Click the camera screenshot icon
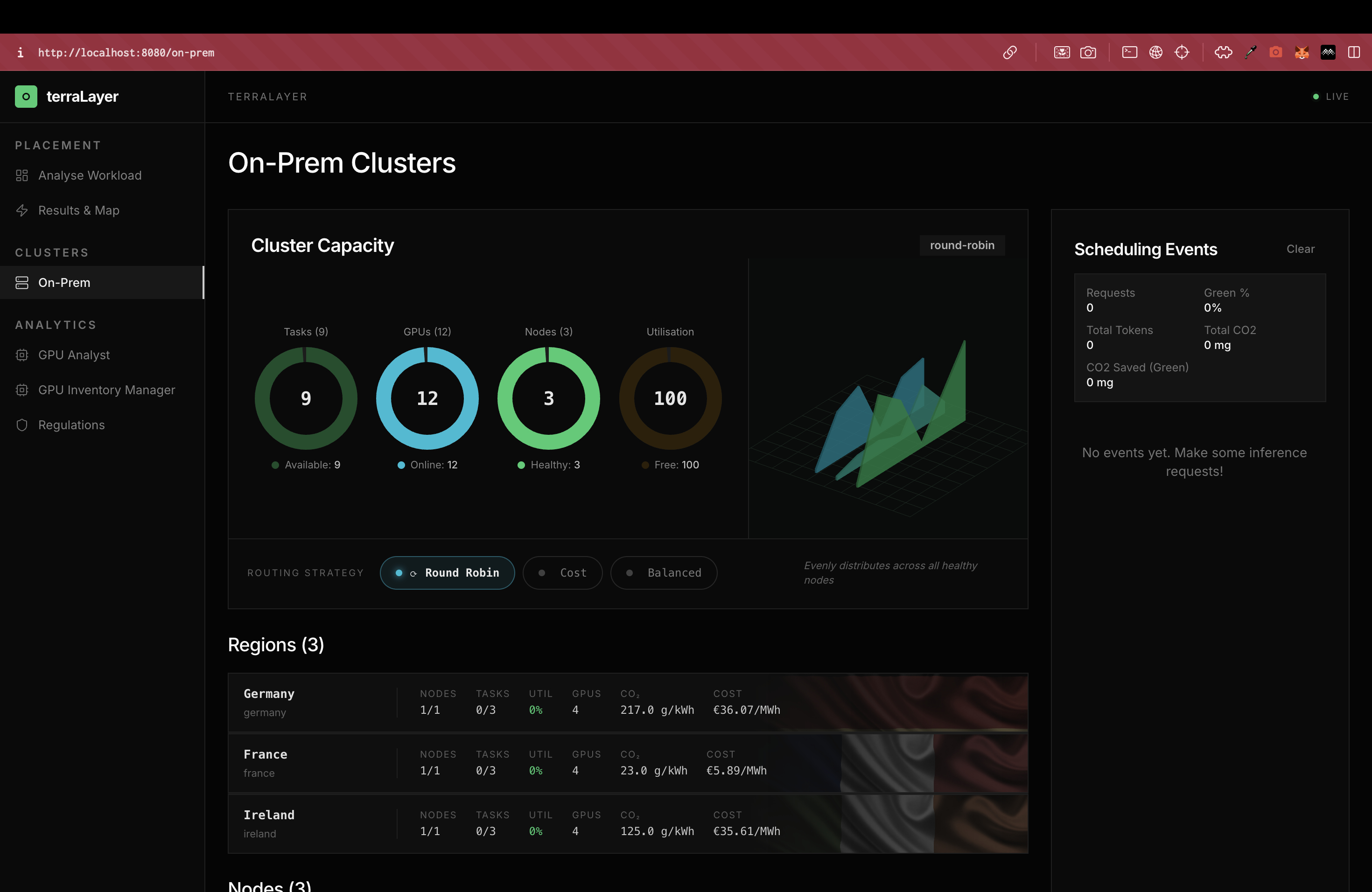 pyautogui.click(x=1088, y=52)
